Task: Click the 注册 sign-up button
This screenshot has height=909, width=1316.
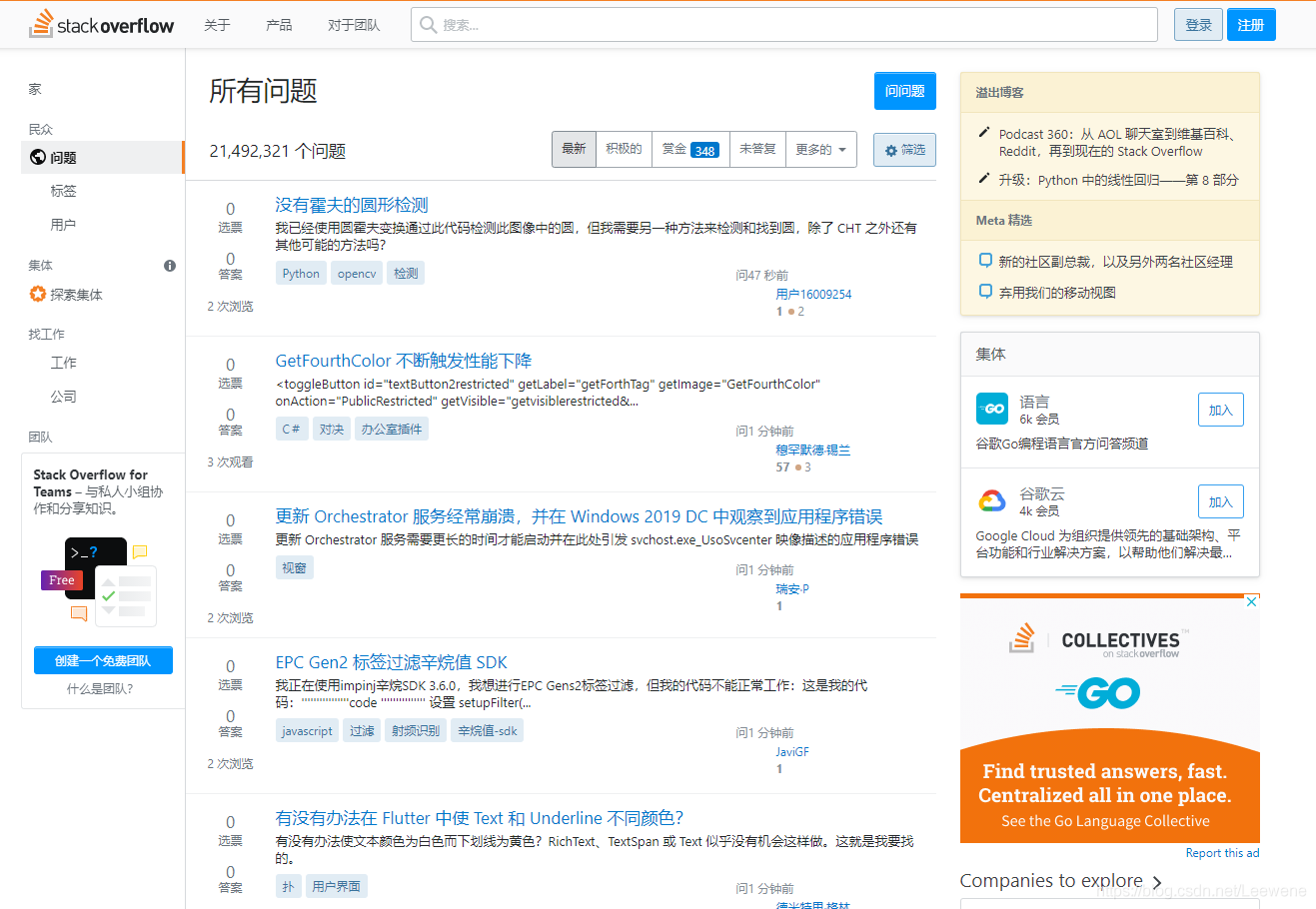Action: (1251, 25)
